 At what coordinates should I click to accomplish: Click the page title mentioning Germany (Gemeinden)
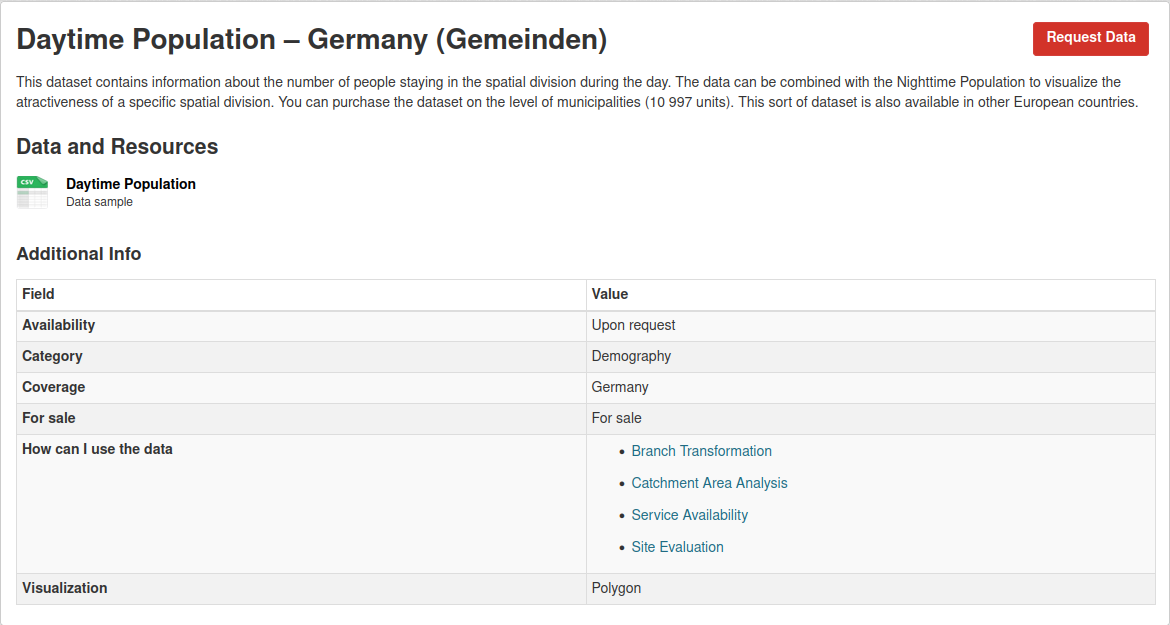(312, 40)
